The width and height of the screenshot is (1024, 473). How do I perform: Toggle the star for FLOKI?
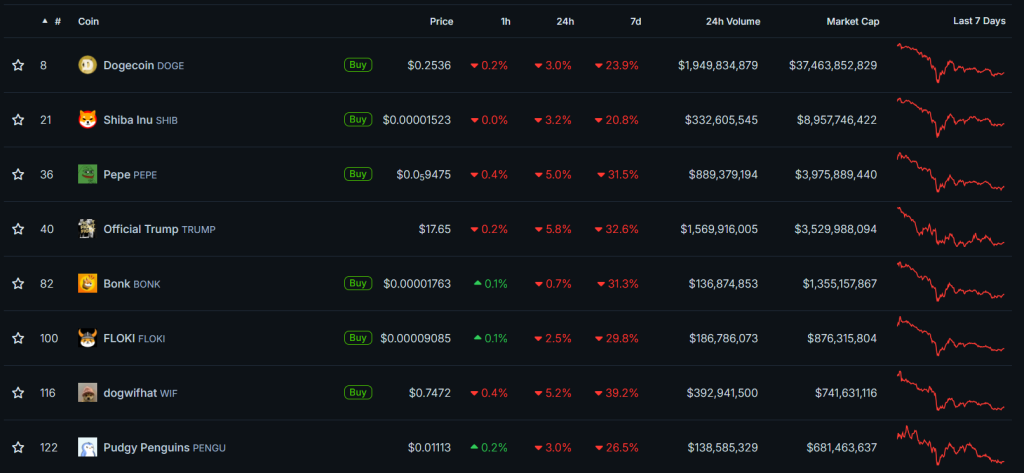[18, 338]
